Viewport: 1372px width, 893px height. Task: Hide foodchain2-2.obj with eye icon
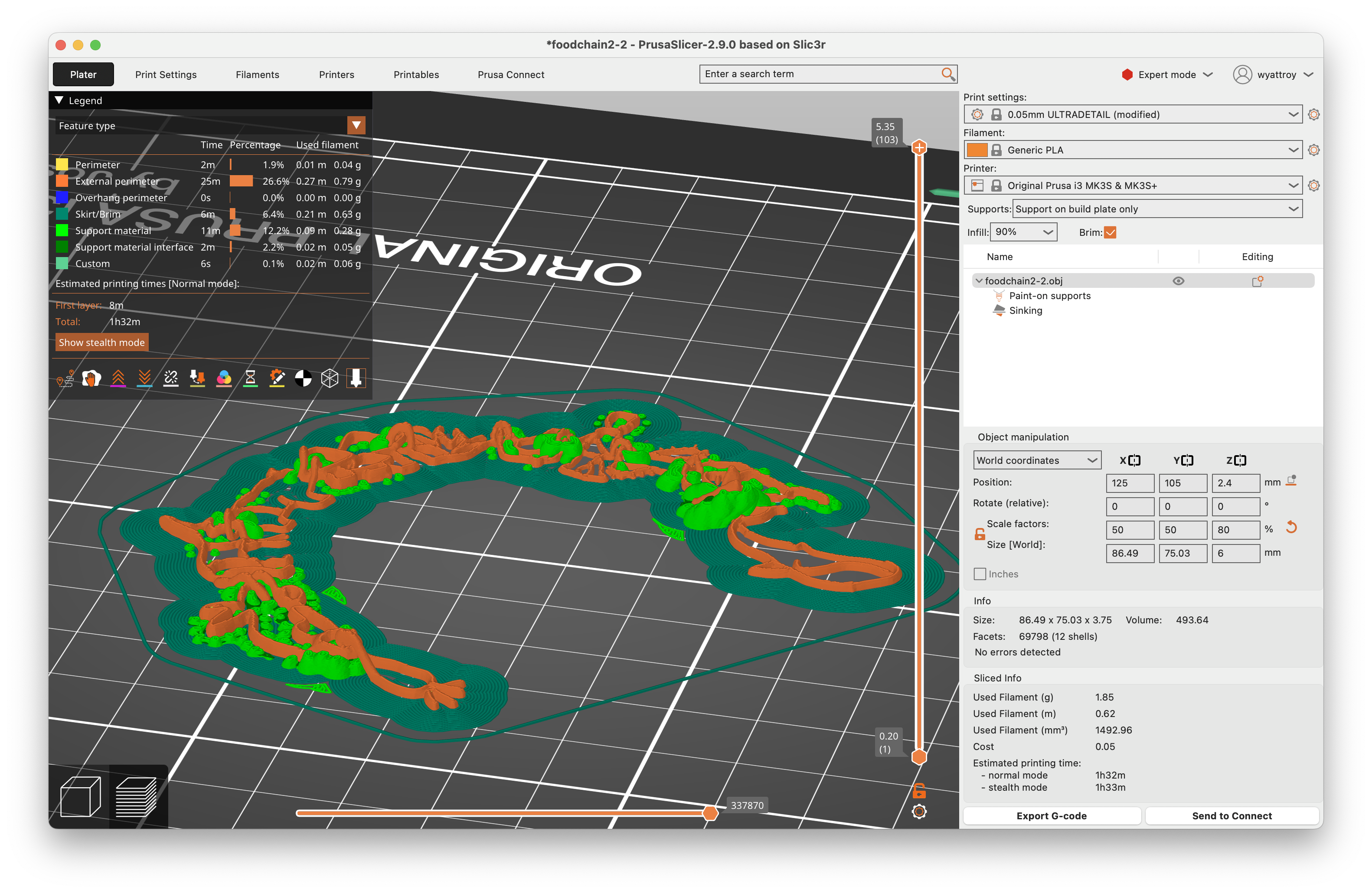click(1178, 281)
